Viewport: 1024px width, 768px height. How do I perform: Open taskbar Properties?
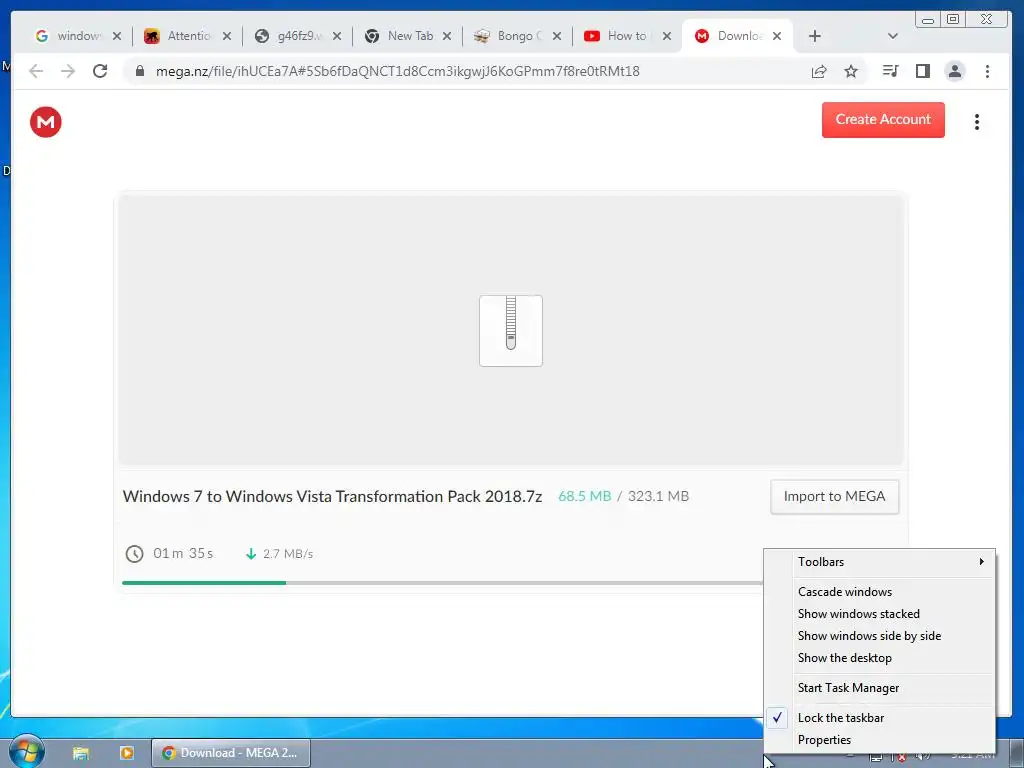(x=880, y=740)
